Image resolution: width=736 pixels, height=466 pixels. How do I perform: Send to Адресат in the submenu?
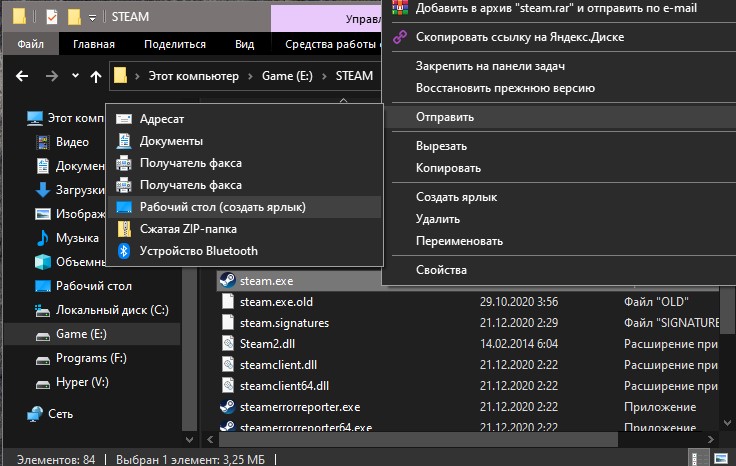[x=244, y=119]
